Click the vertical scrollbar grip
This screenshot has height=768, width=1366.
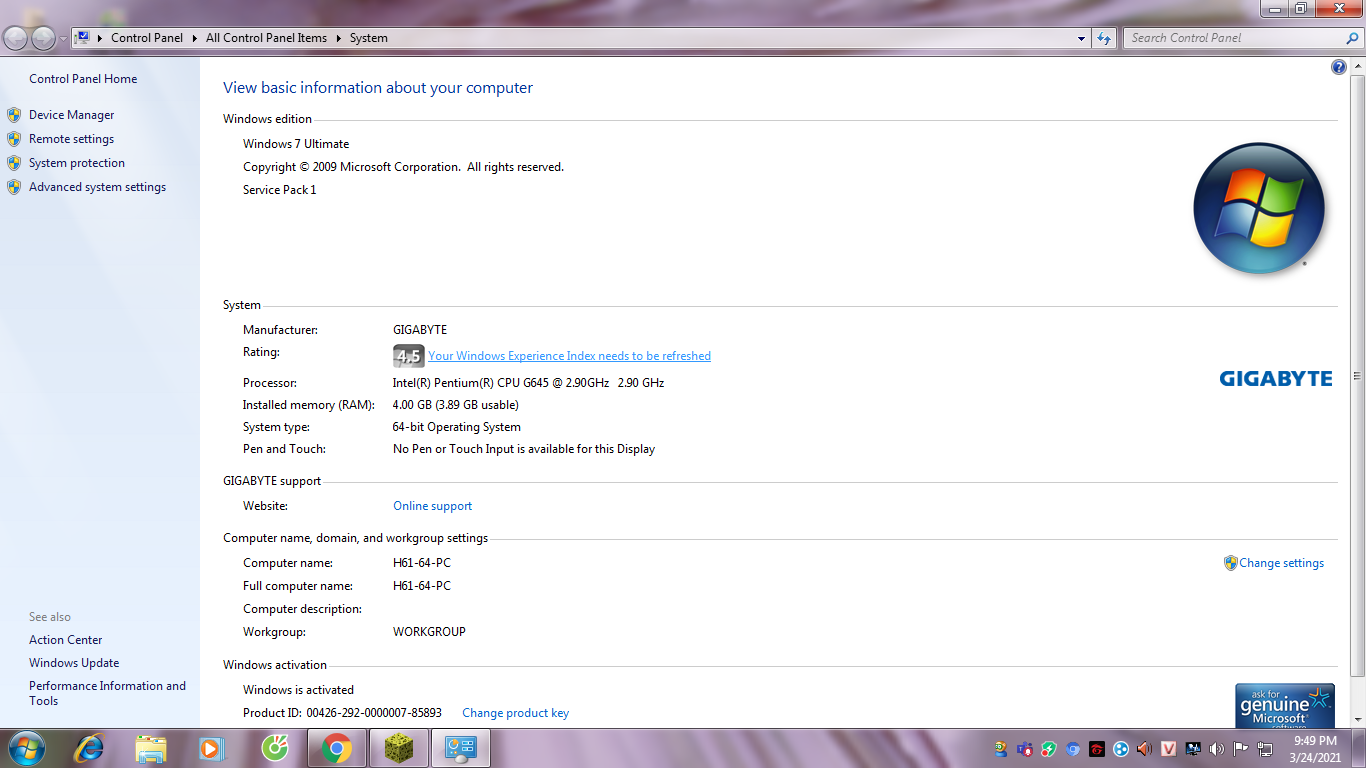tap(1357, 376)
